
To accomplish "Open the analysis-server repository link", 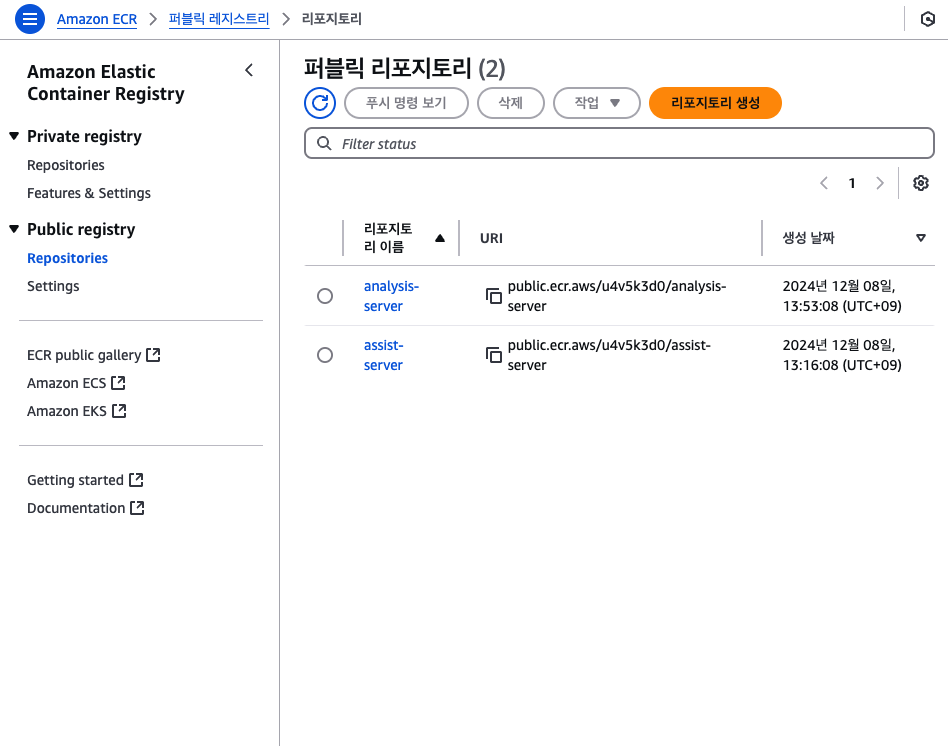I will click(391, 296).
